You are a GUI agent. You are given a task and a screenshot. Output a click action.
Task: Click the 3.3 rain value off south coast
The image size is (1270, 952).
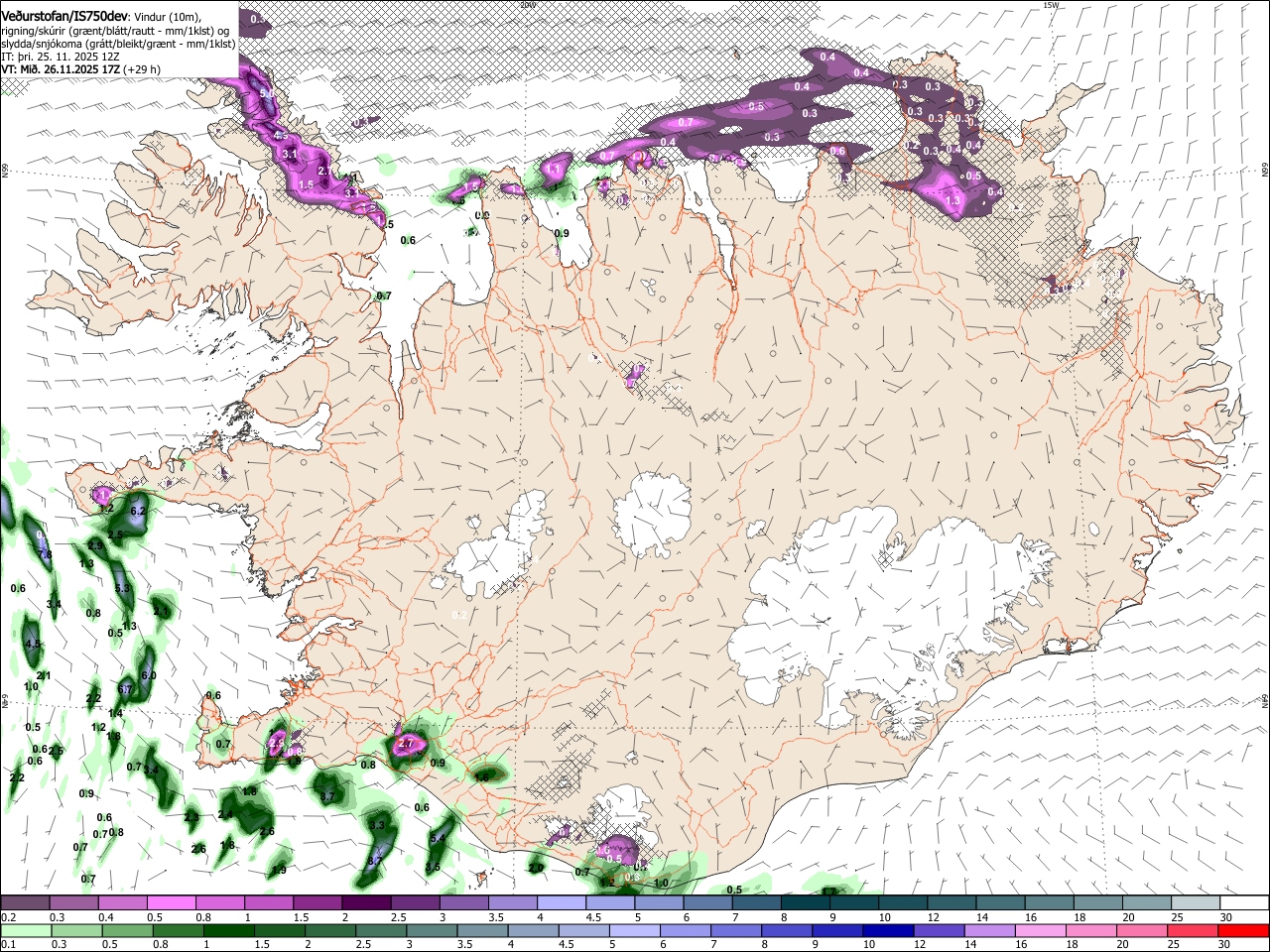click(377, 825)
